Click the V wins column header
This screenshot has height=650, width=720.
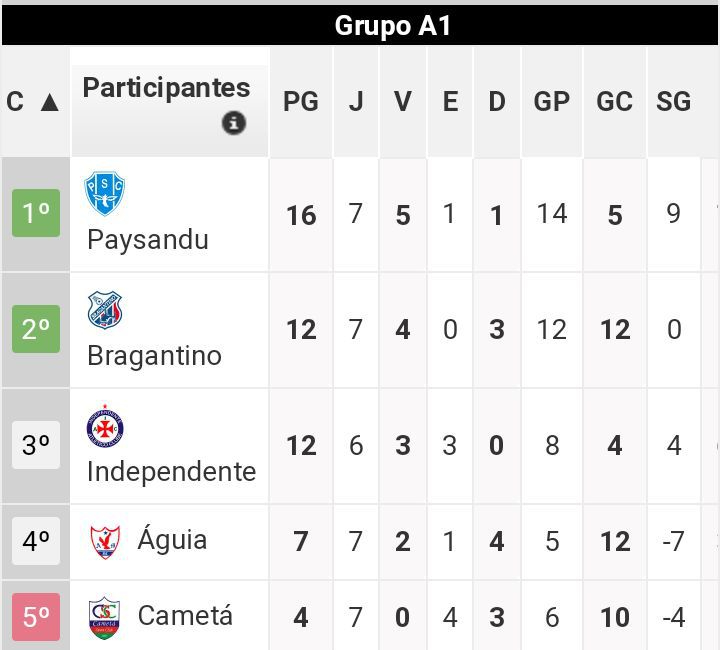(x=403, y=102)
